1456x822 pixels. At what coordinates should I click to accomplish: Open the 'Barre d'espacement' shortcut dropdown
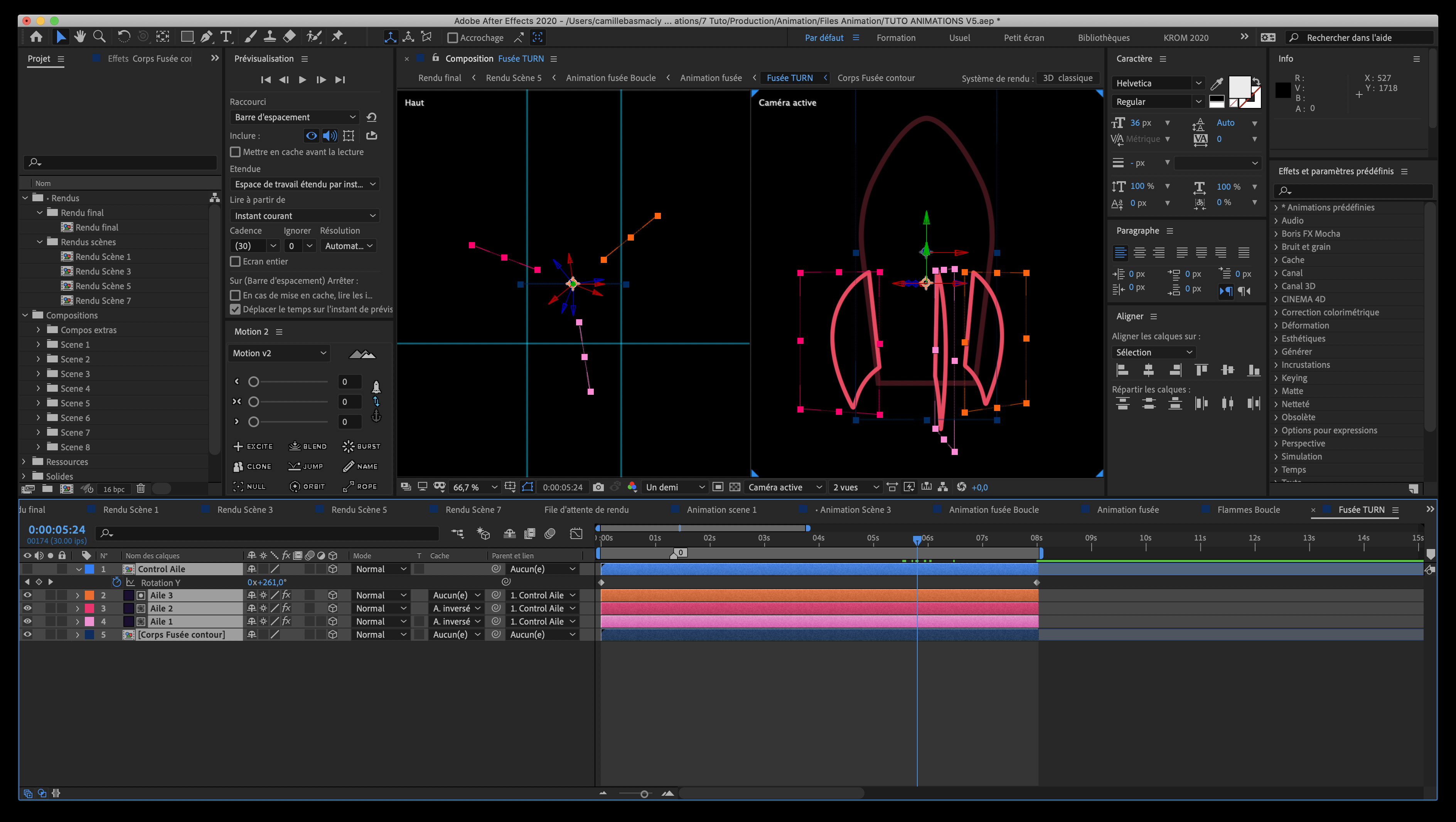[x=295, y=117]
